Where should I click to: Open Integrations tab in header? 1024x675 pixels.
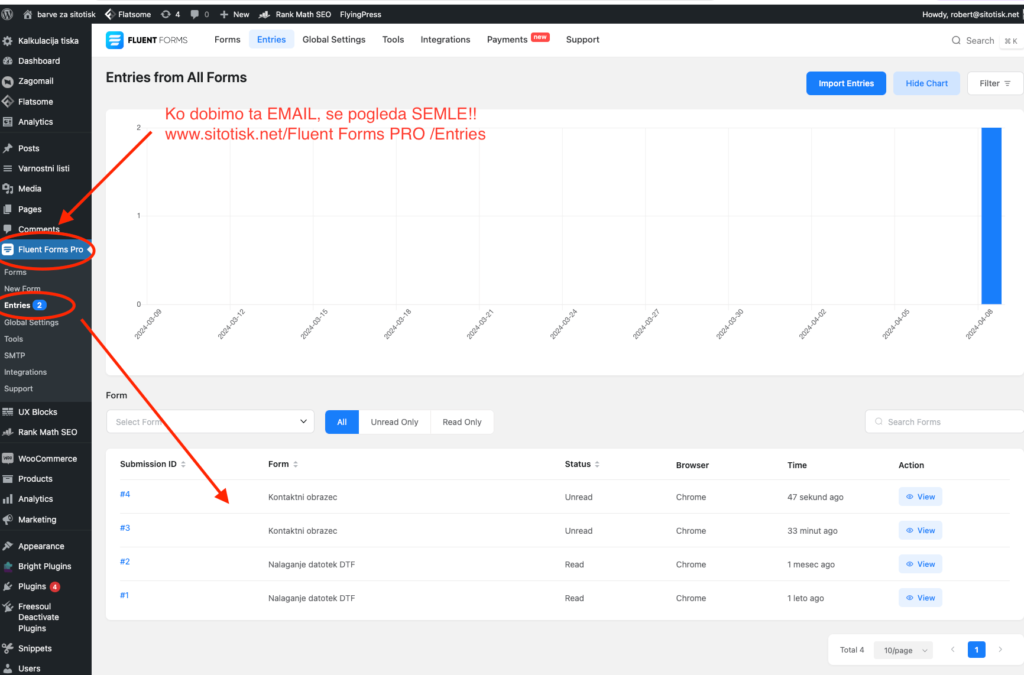coord(445,40)
